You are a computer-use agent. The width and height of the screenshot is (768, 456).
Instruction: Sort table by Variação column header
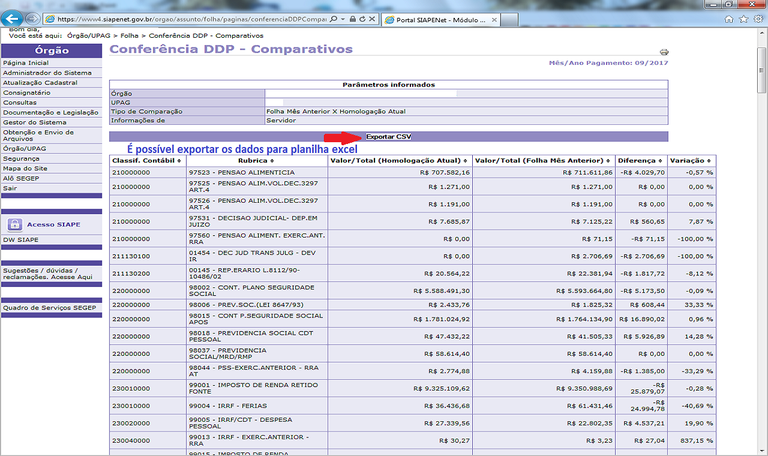tap(690, 159)
